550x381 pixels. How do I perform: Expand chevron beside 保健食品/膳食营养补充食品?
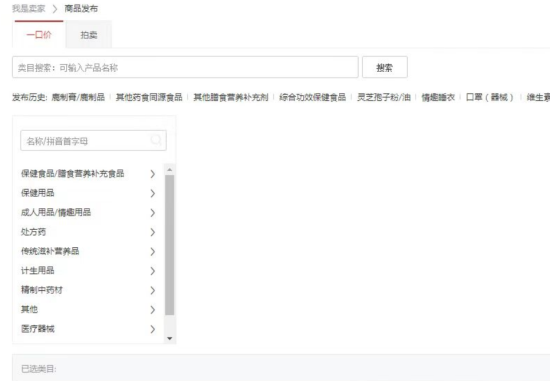(153, 174)
